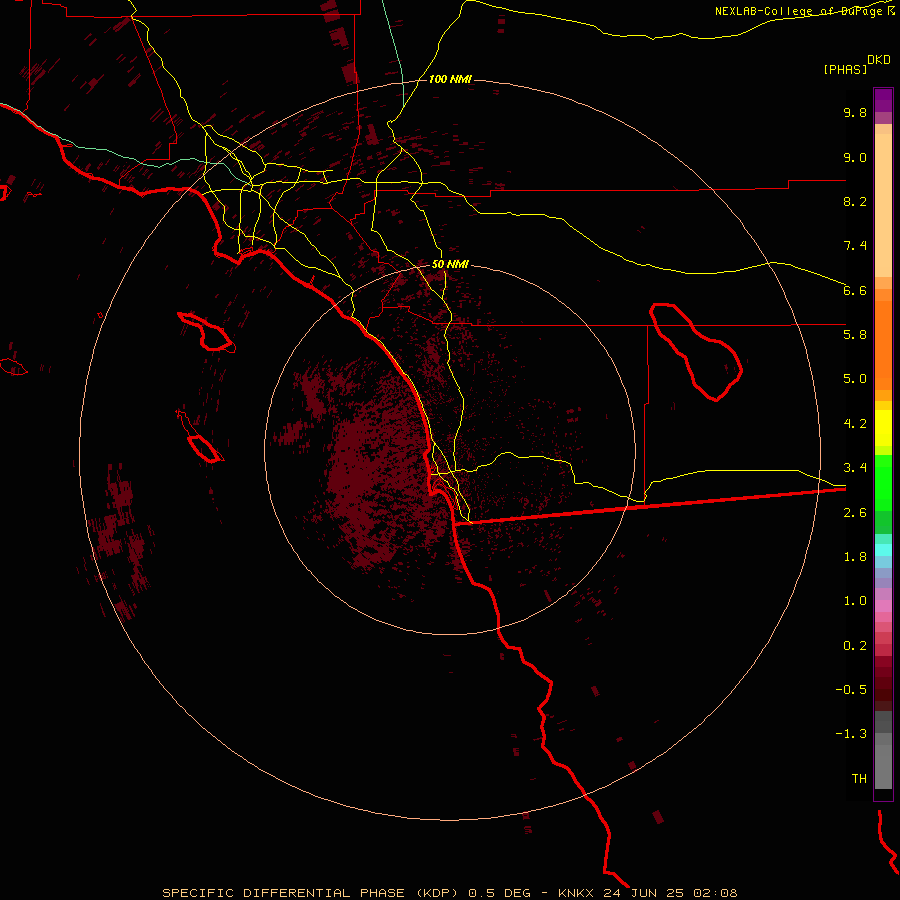Click the 1.8 color scale value
Viewport: 900px width, 900px height.
pyautogui.click(x=855, y=557)
